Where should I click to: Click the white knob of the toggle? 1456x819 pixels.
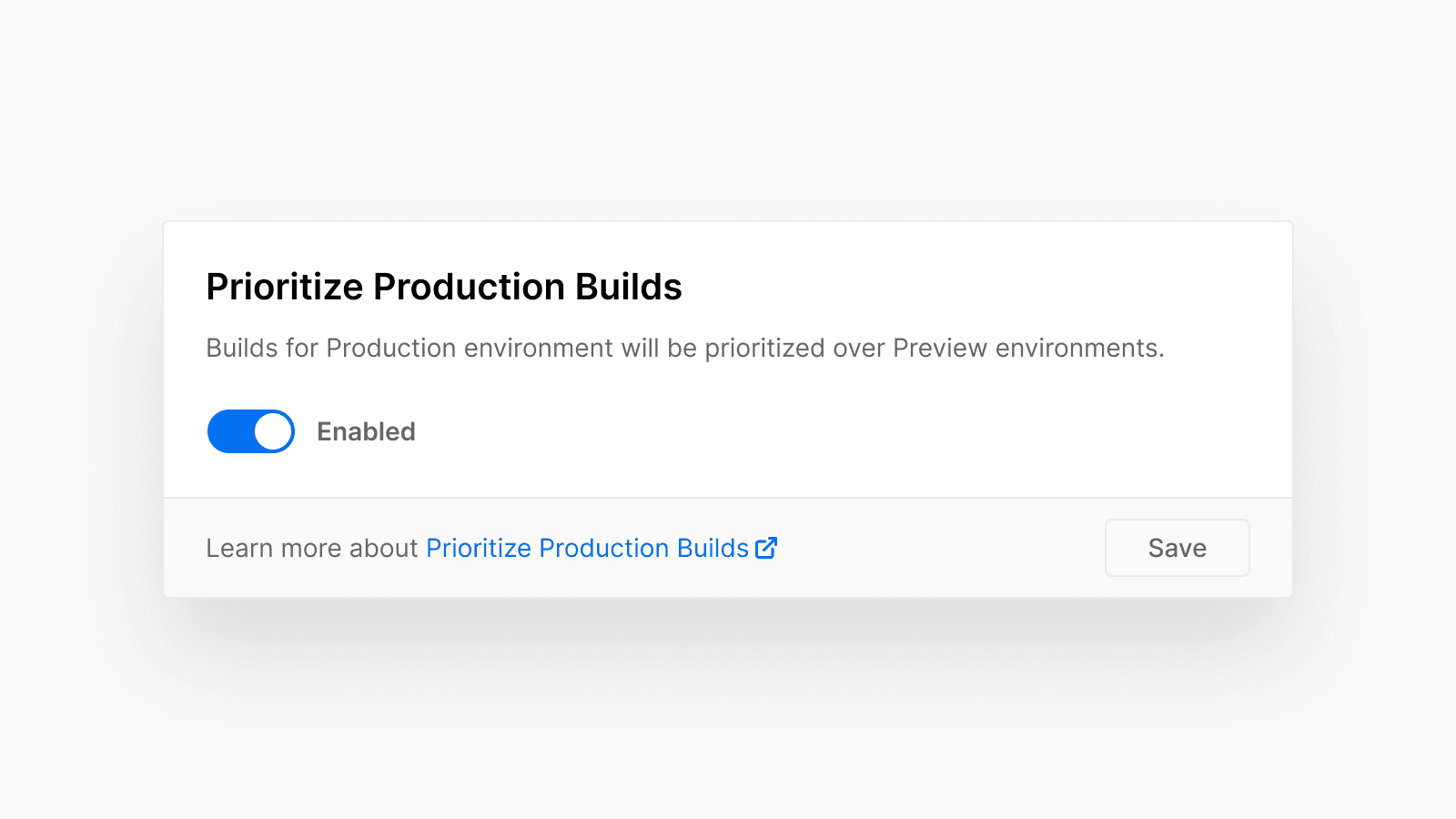click(273, 431)
